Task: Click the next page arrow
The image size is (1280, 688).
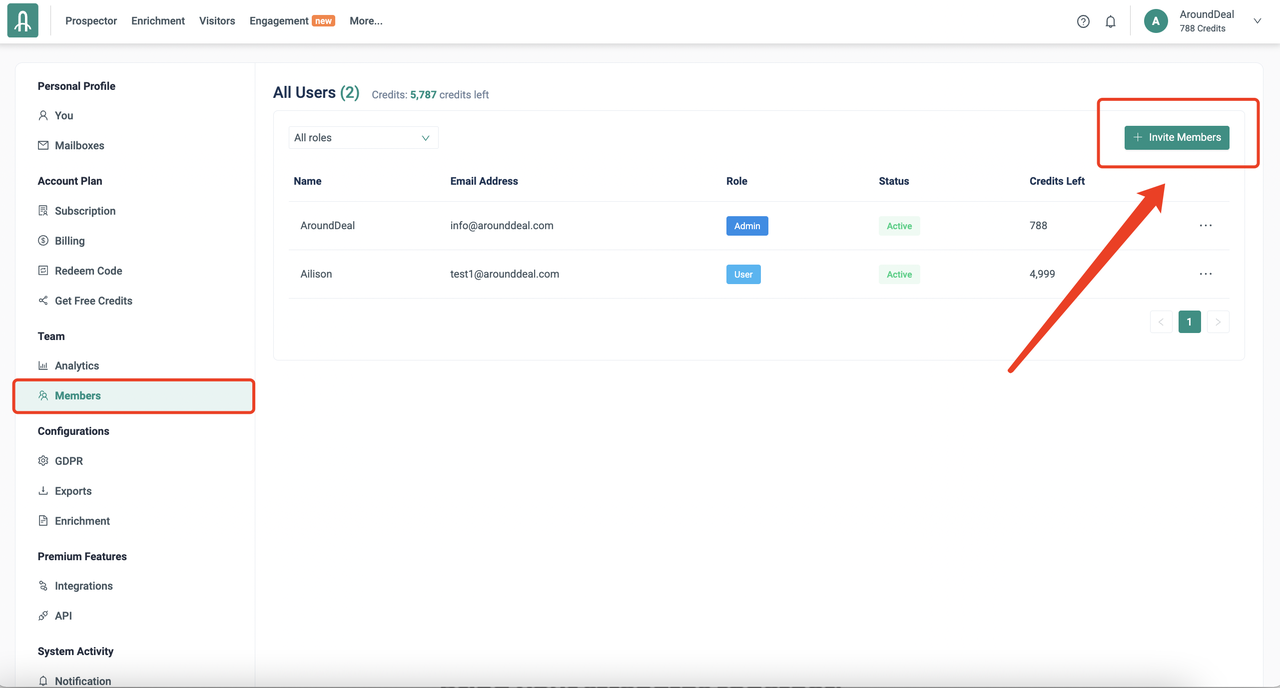Action: pyautogui.click(x=1217, y=322)
